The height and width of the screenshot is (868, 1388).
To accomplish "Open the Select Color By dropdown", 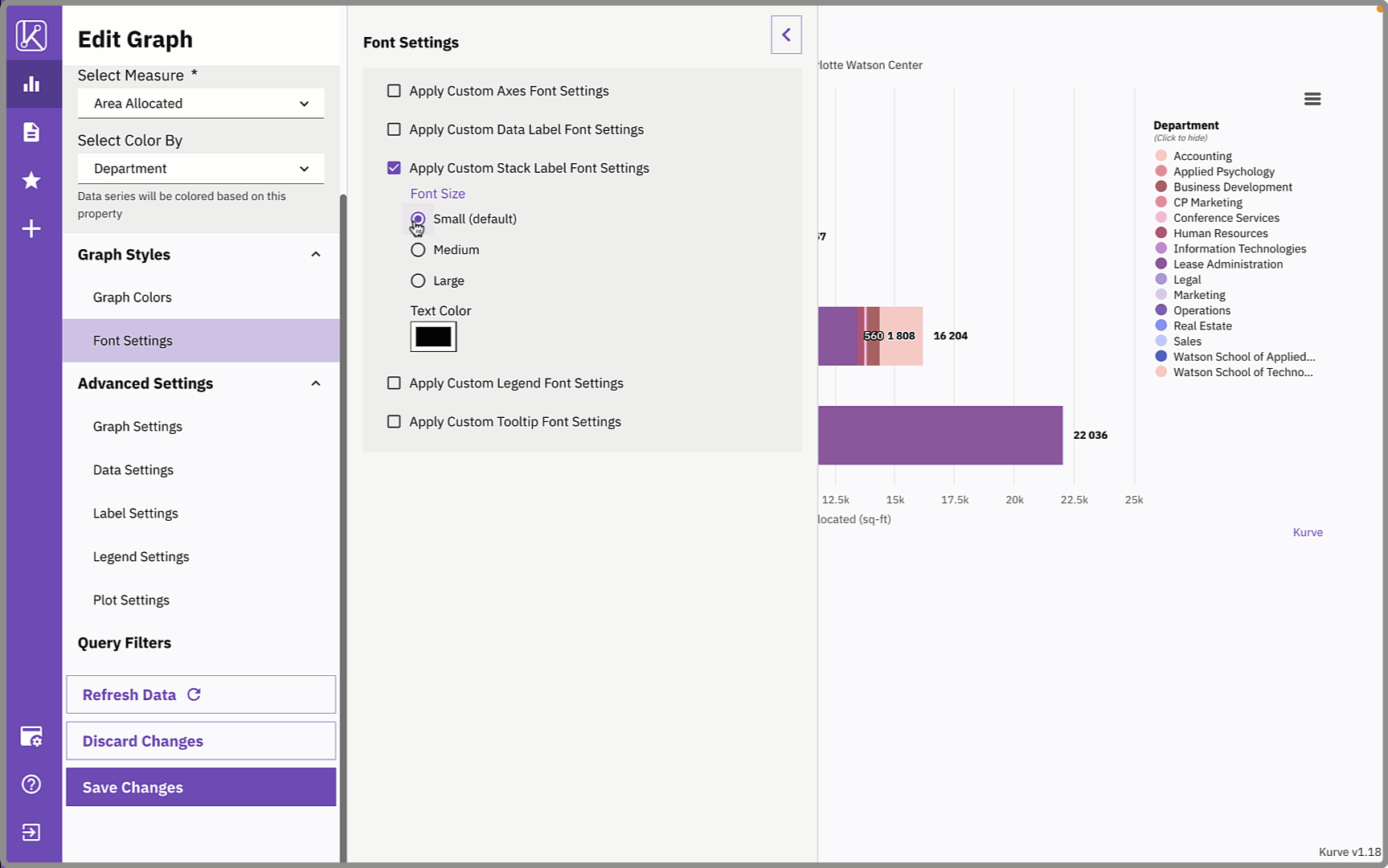I will 201,169.
